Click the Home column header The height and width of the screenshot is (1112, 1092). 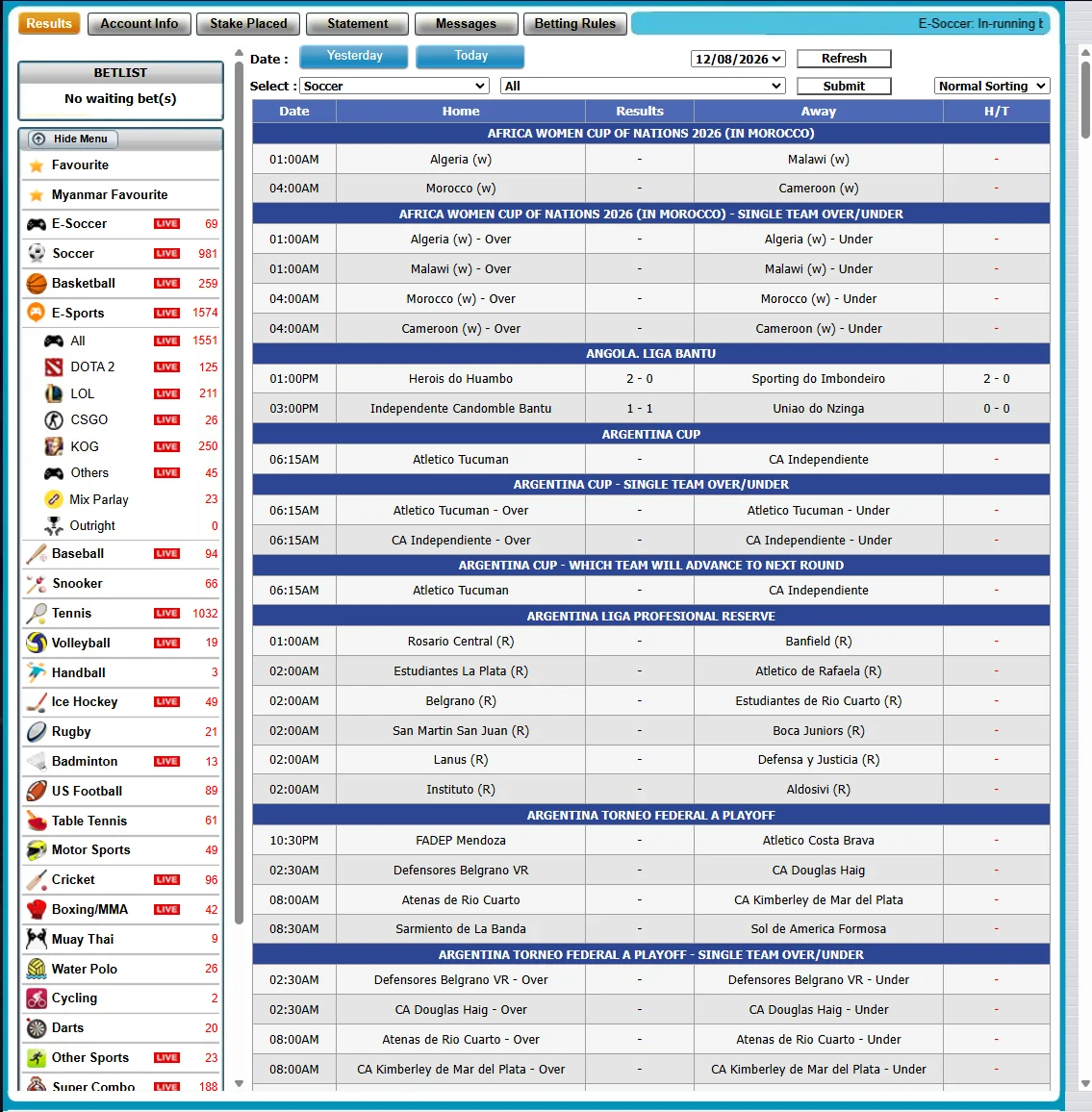(461, 112)
